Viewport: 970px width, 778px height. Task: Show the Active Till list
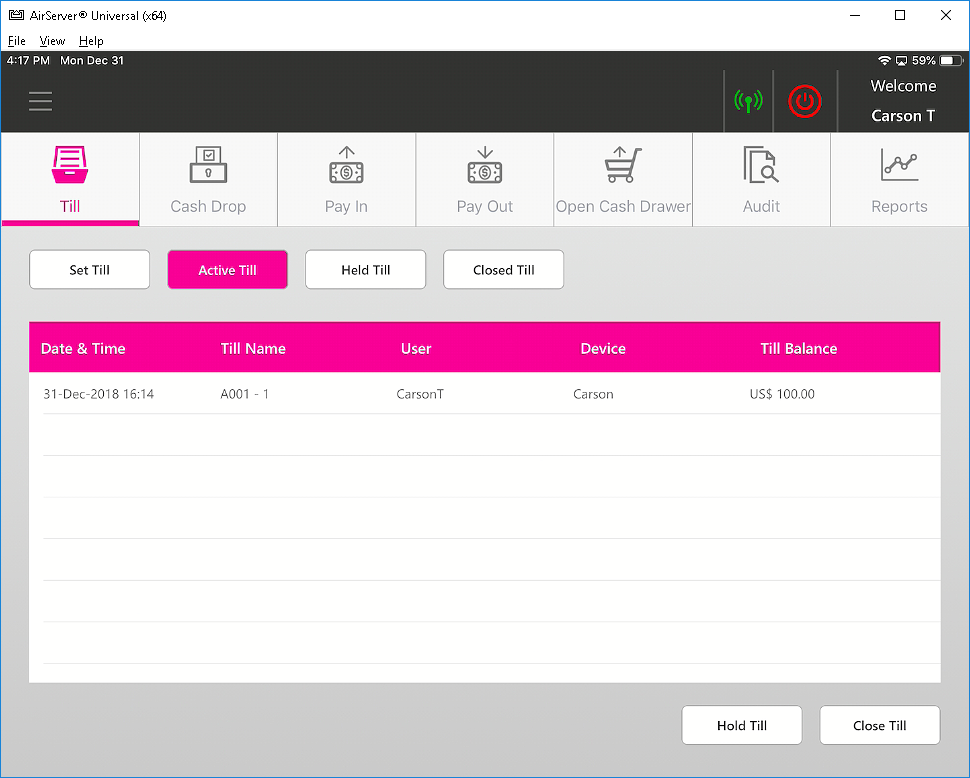[228, 270]
